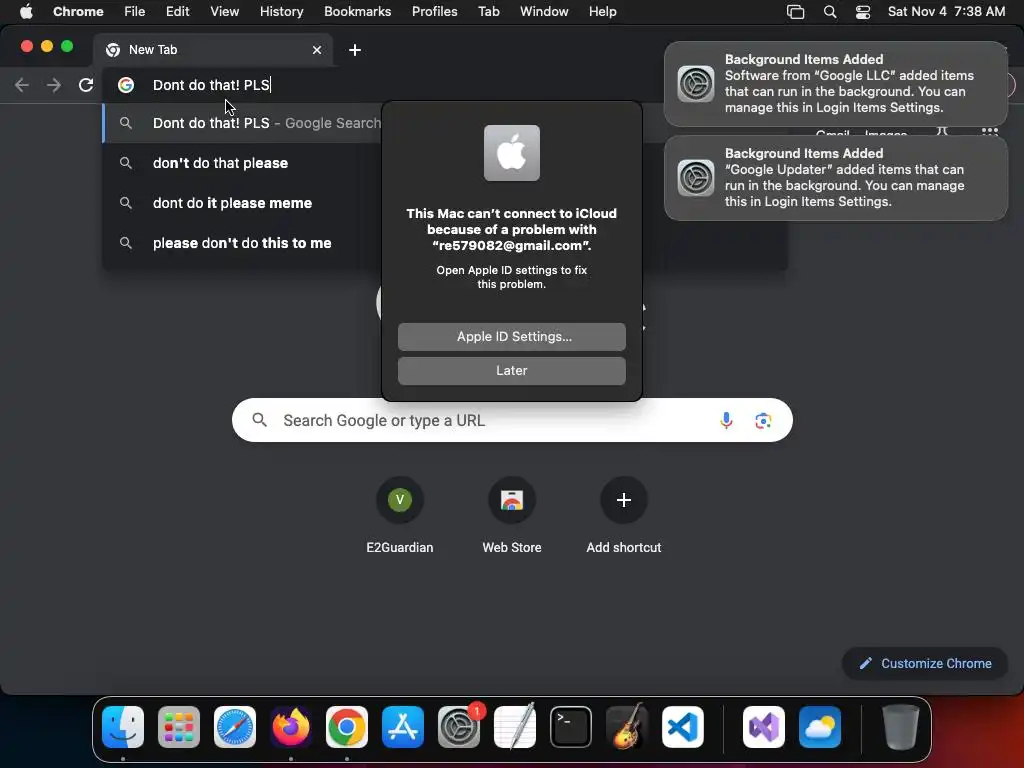The height and width of the screenshot is (768, 1024).
Task: Open the Trash in the dock
Action: (901, 727)
